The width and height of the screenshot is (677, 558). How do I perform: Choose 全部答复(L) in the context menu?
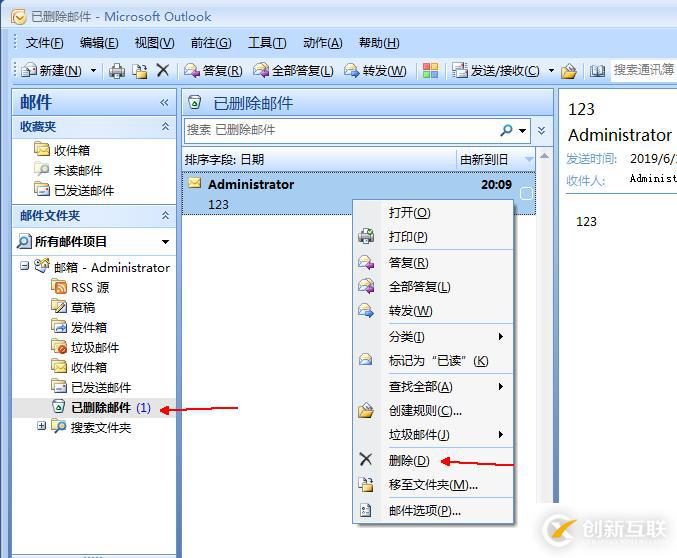433,287
